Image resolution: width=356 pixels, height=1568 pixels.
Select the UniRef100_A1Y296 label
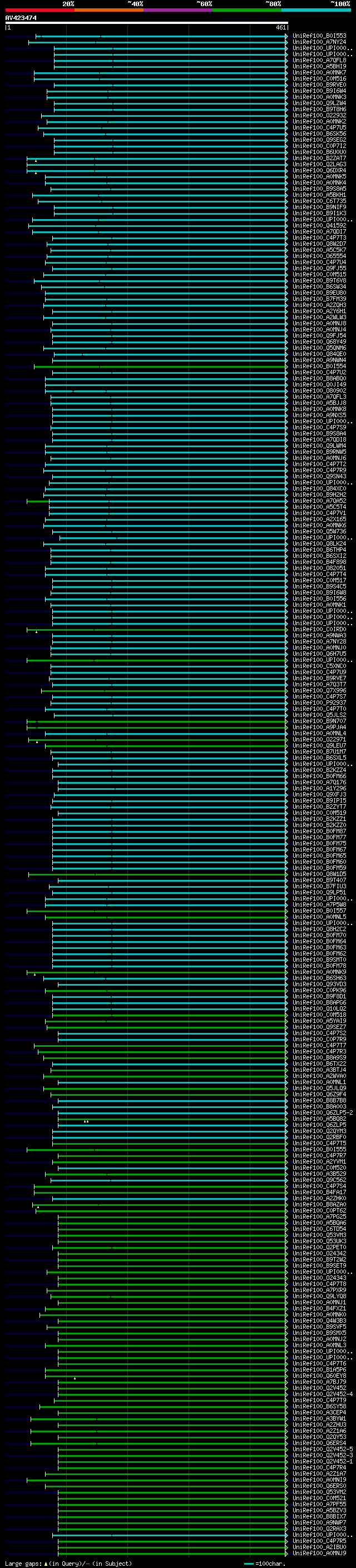coord(319,788)
